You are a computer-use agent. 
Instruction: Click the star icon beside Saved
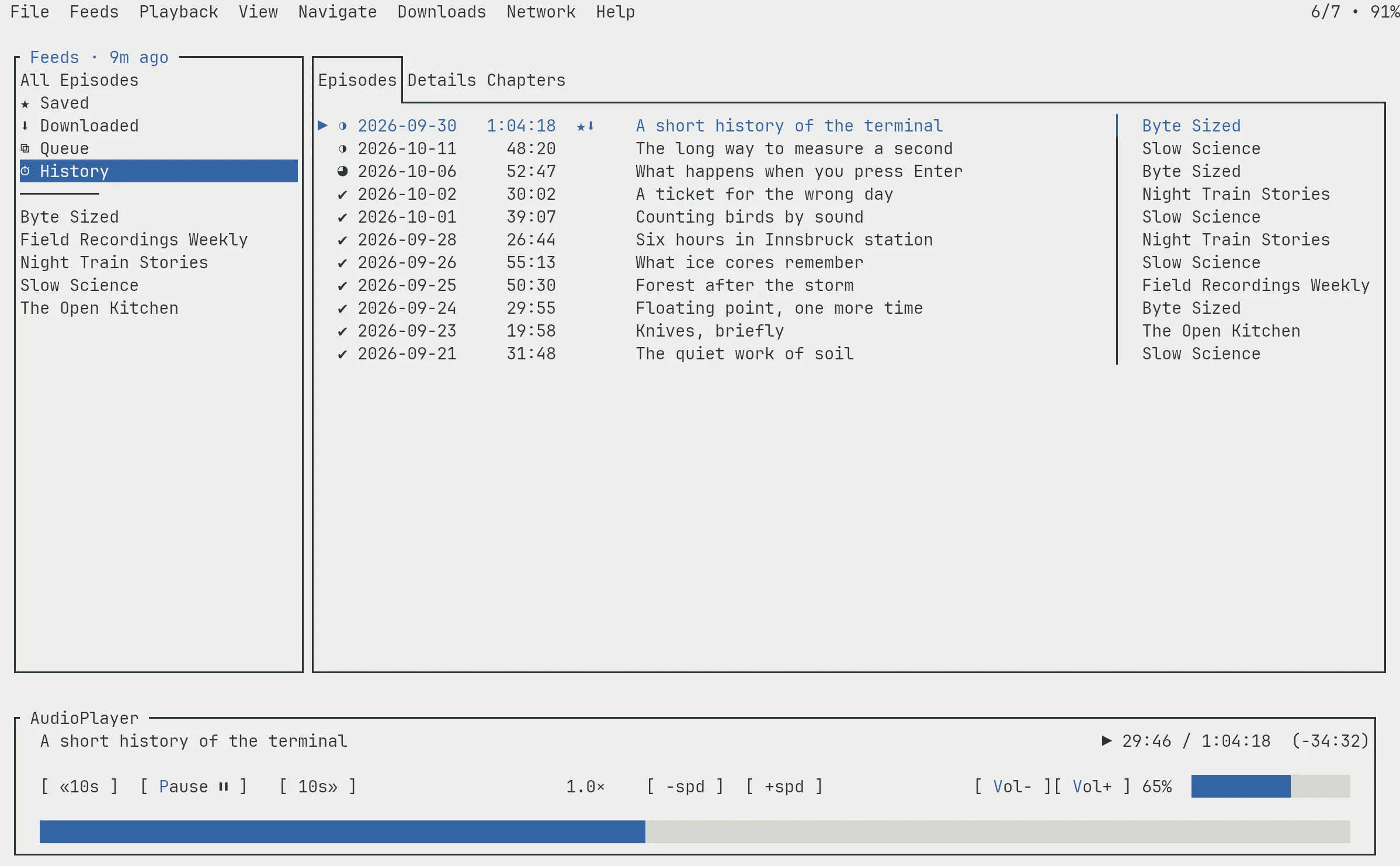tap(25, 103)
